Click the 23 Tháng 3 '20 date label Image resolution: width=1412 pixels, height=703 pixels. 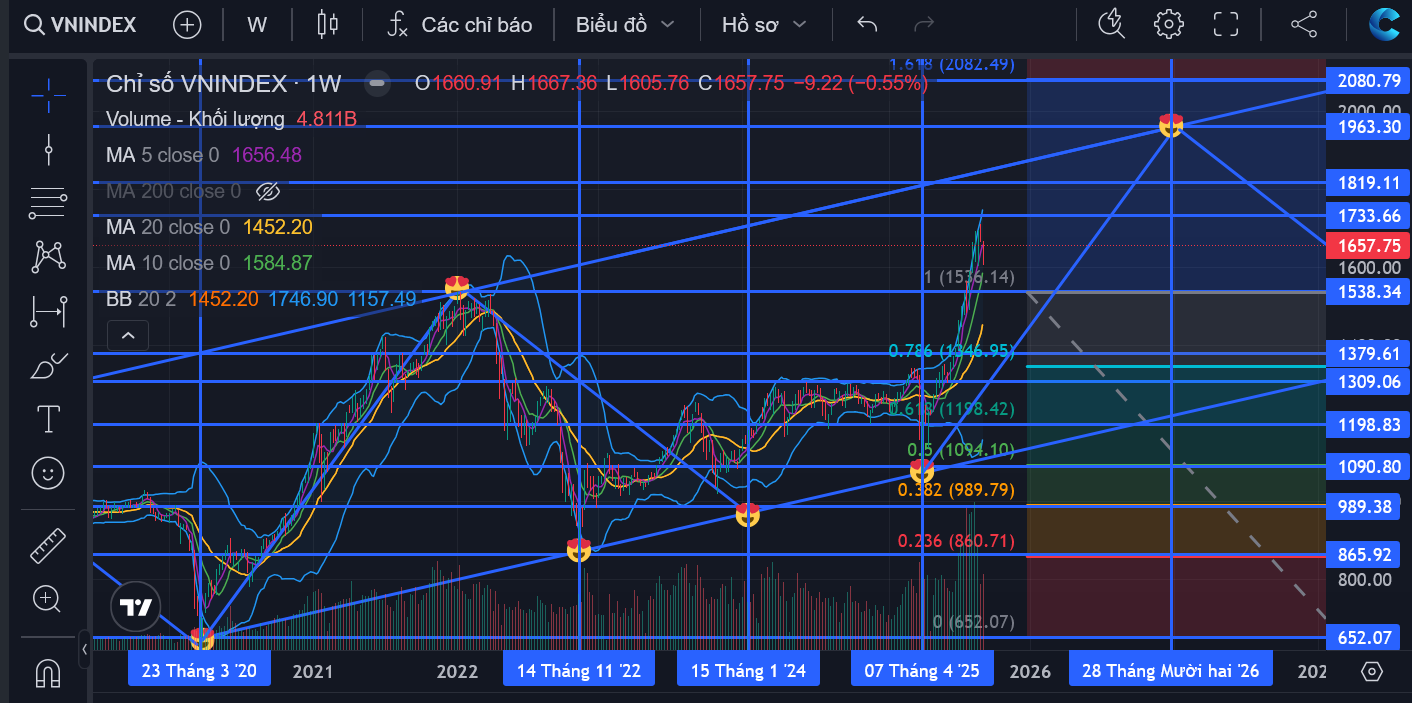coord(199,670)
